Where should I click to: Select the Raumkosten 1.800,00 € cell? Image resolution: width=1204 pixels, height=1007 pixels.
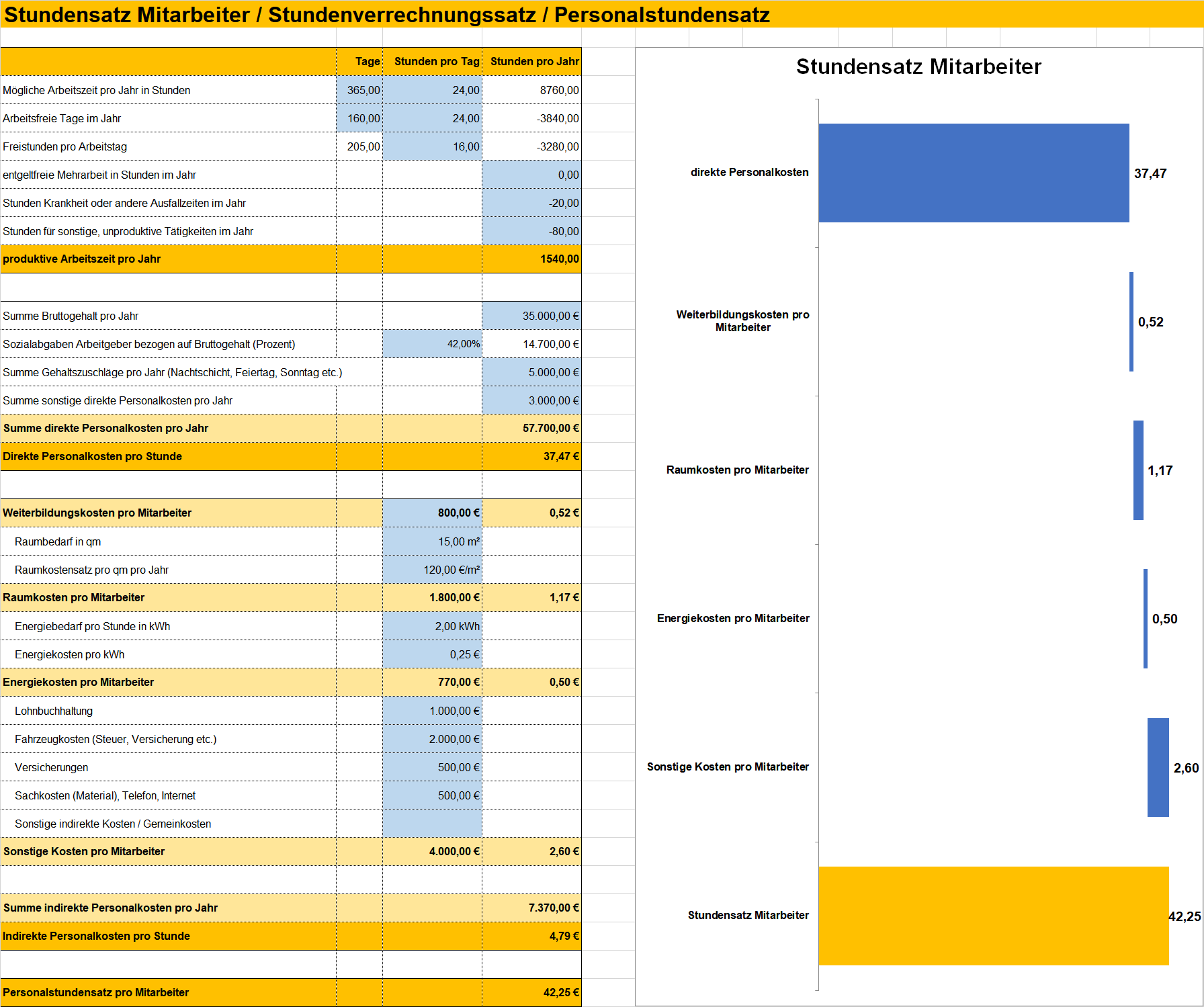(432, 598)
